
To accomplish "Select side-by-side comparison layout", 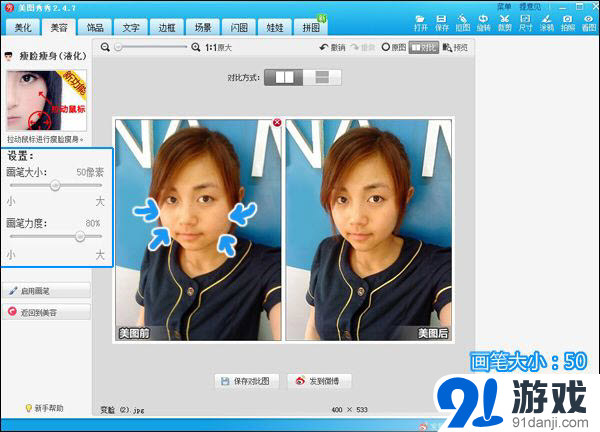I will click(284, 78).
